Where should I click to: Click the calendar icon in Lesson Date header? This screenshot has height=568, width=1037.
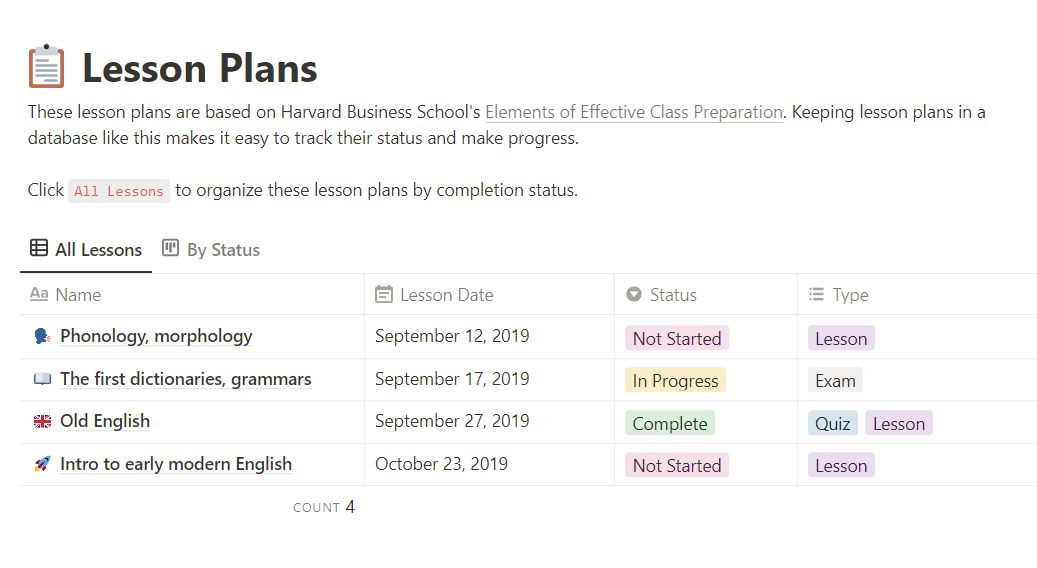[383, 295]
